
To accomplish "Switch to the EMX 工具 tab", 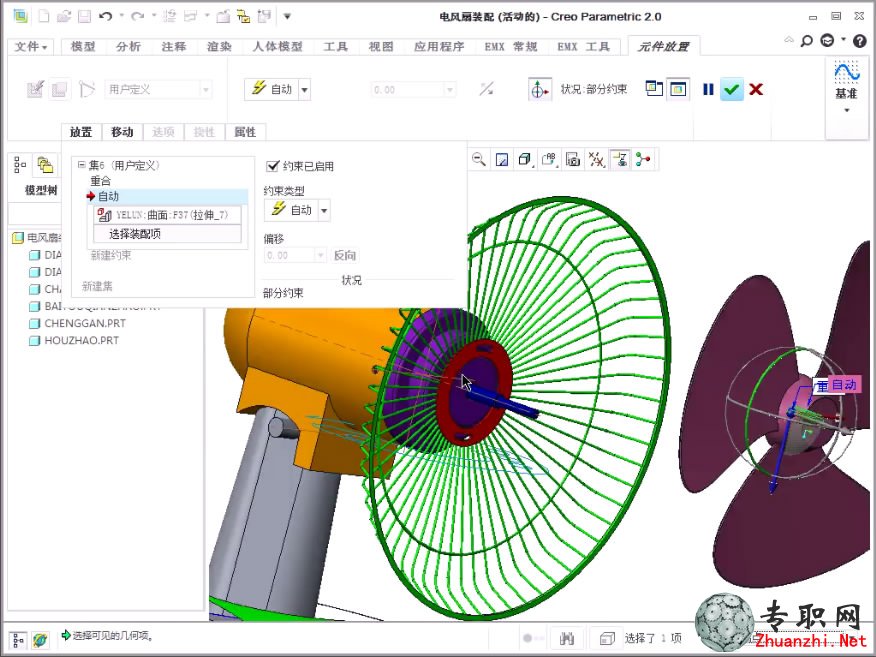I will pos(583,46).
